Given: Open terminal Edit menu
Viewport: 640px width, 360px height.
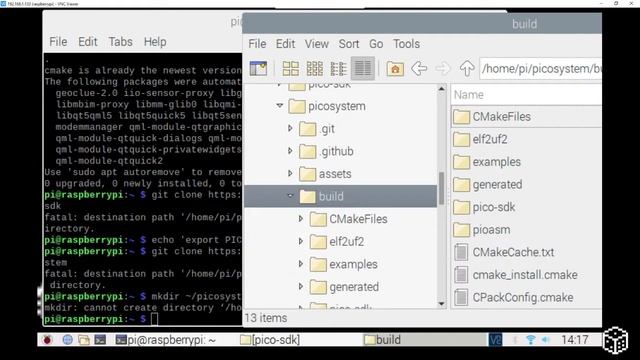Looking at the screenshot, I should [88, 42].
